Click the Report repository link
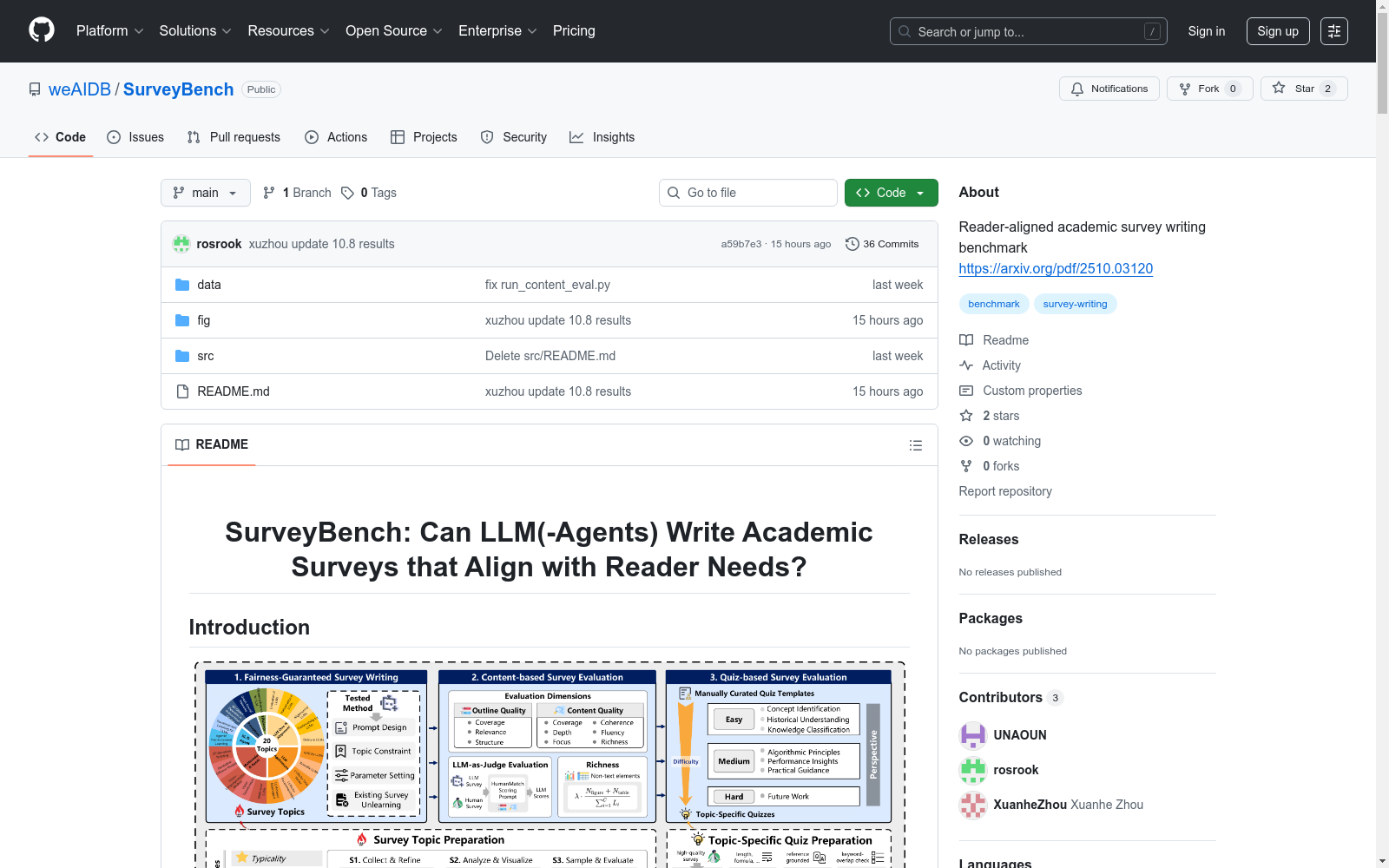 pyautogui.click(x=1005, y=491)
